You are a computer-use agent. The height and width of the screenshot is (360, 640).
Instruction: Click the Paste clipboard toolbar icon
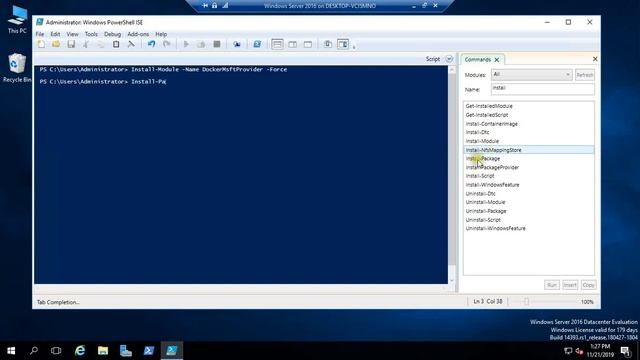tap(116, 44)
